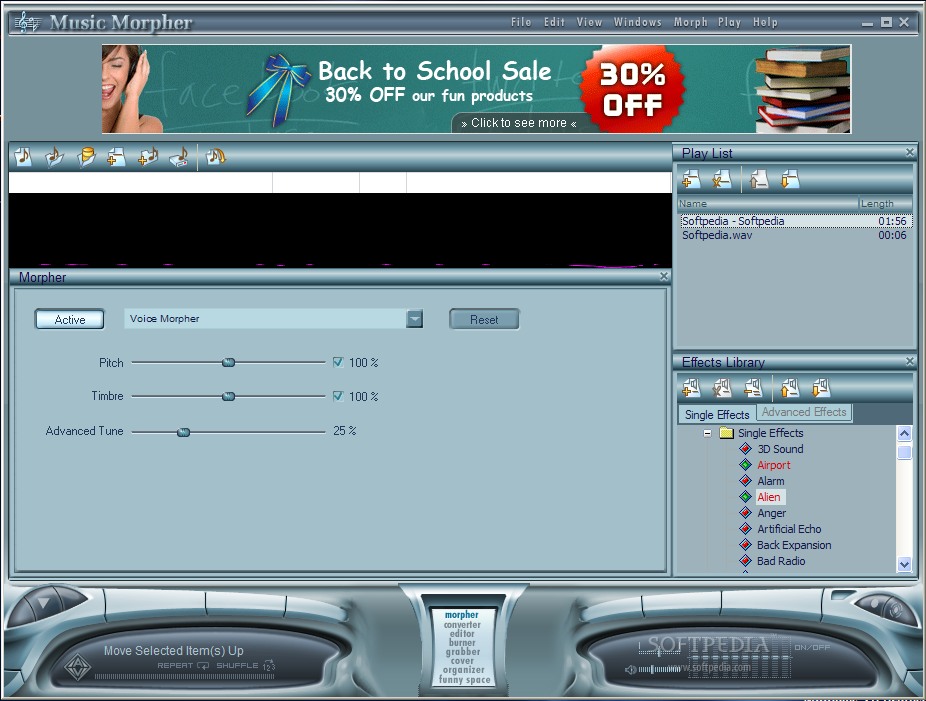Select the Alien effect in the tree

(768, 497)
